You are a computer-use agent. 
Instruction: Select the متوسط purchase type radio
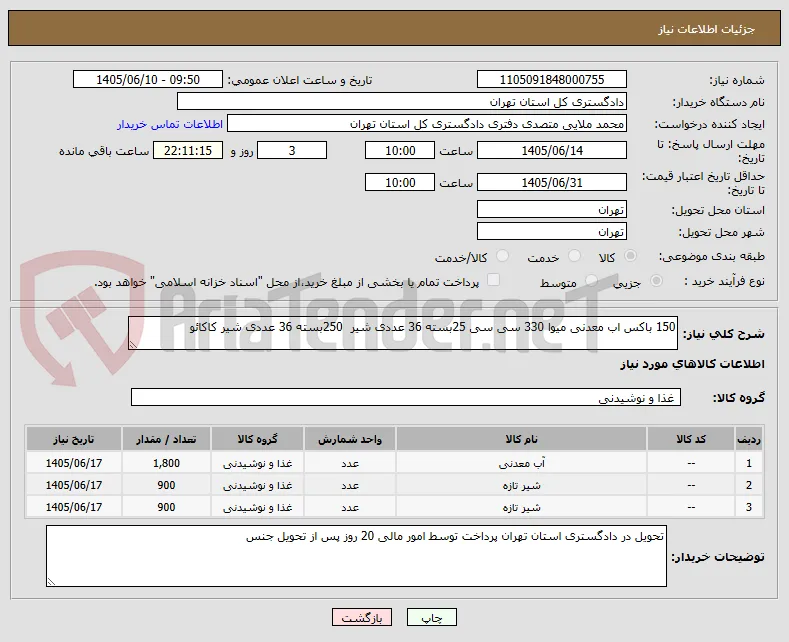pos(592,281)
